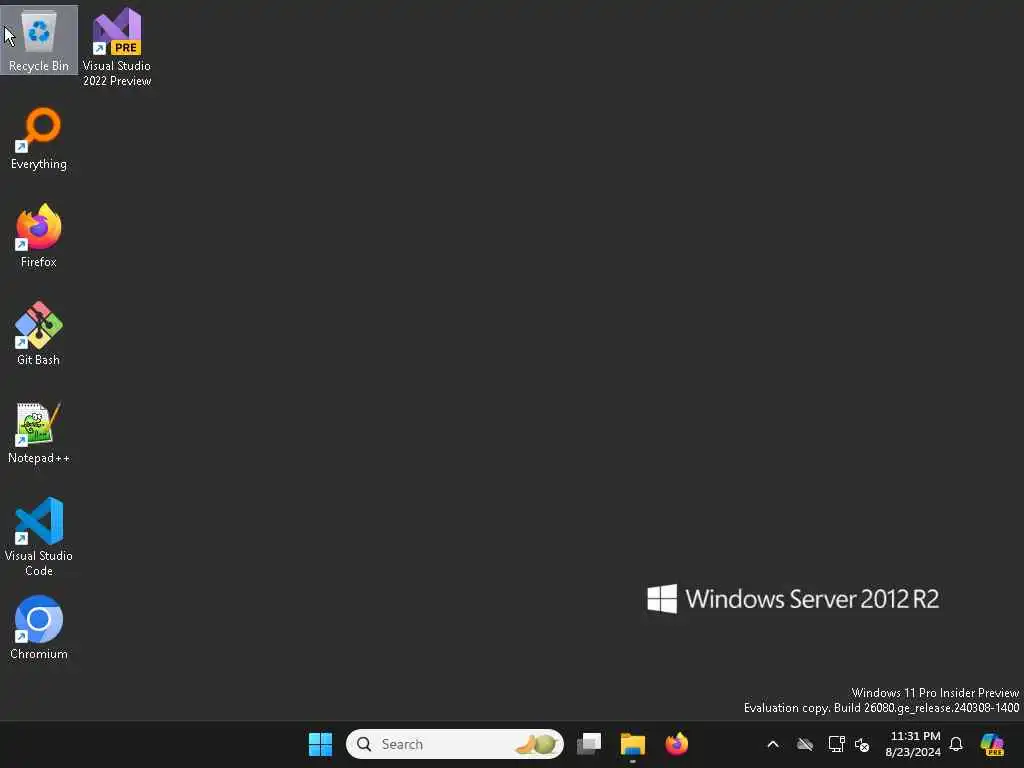
Task: Select the Visual Studio 2022 Preview shortcut
Action: 117,47
